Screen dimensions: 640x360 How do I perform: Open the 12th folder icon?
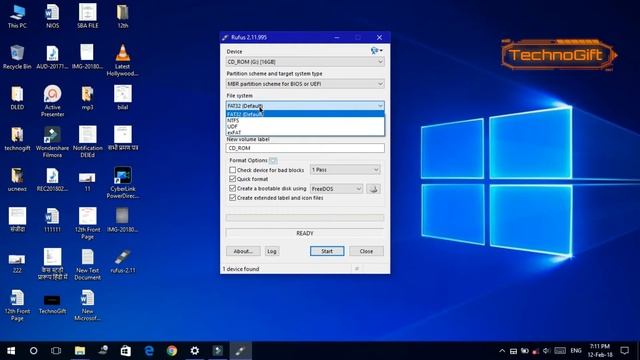pyautogui.click(x=123, y=16)
